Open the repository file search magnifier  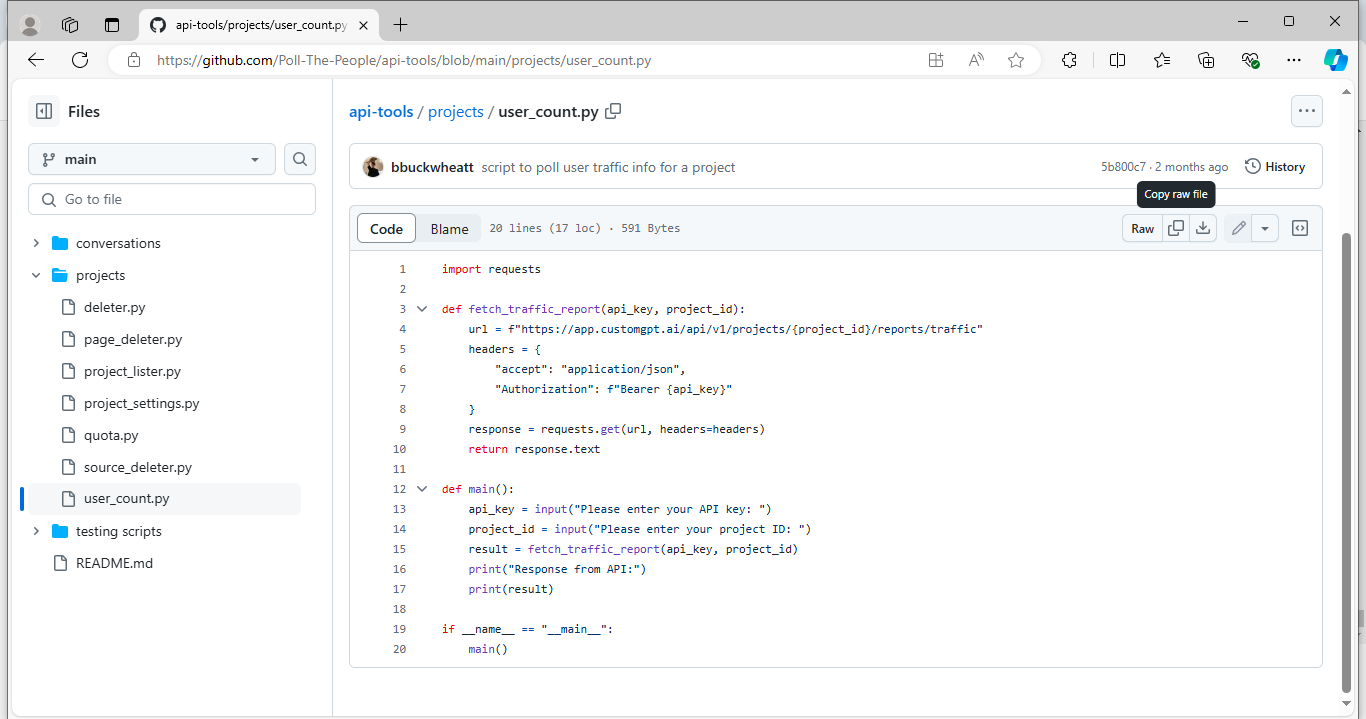click(299, 158)
